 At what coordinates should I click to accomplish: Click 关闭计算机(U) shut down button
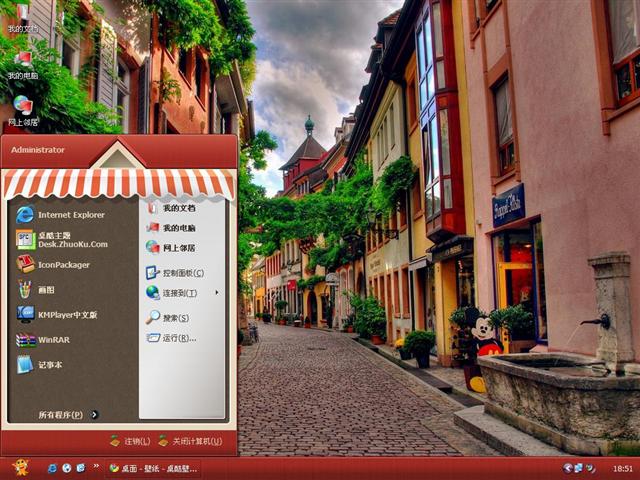pyautogui.click(x=191, y=441)
